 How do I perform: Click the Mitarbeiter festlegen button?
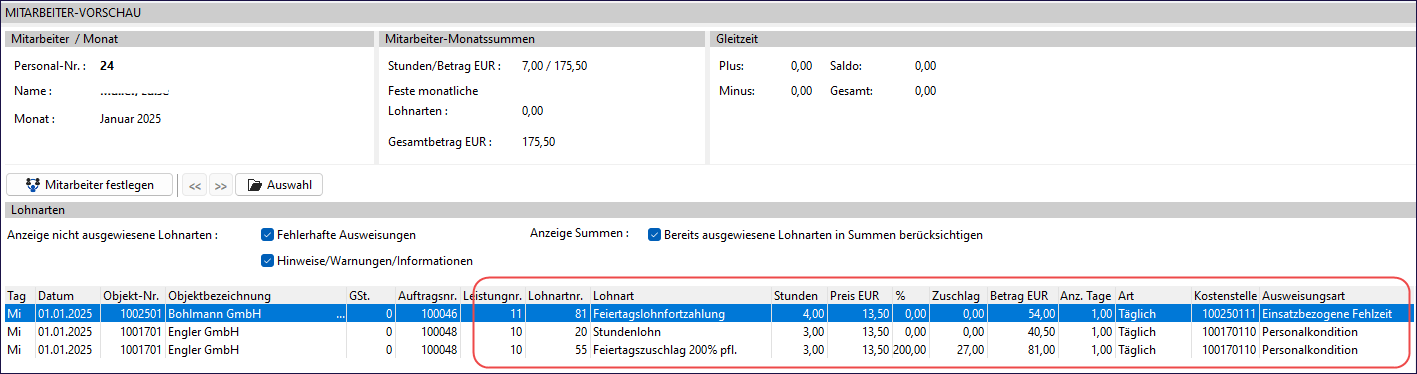[x=89, y=185]
